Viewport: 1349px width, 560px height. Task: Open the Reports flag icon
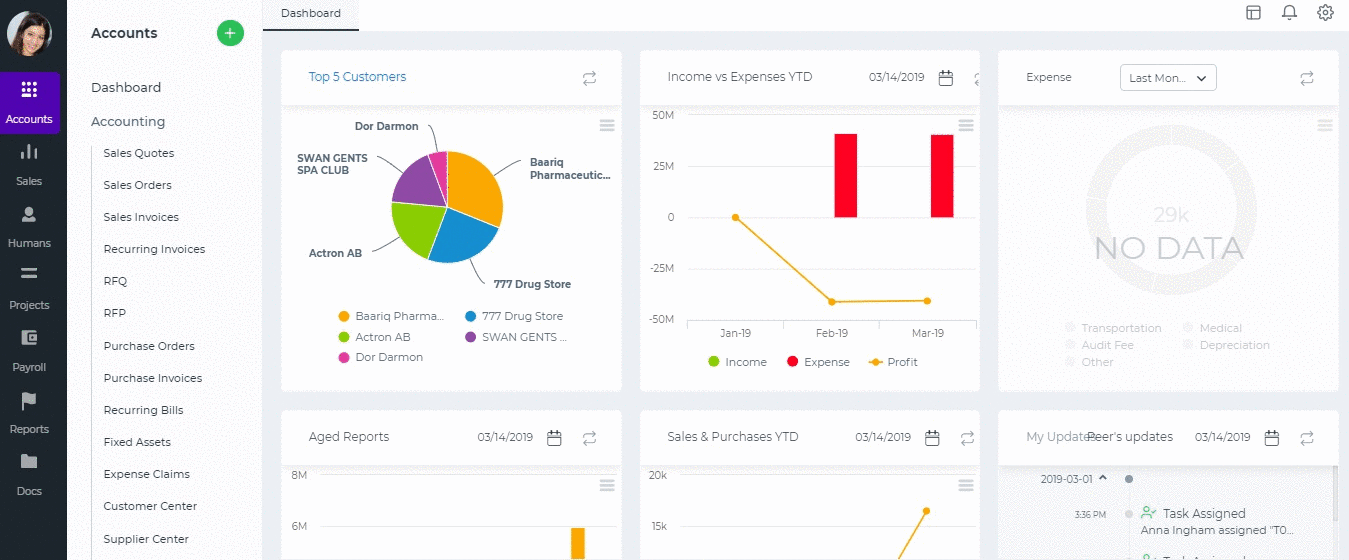coord(29,400)
